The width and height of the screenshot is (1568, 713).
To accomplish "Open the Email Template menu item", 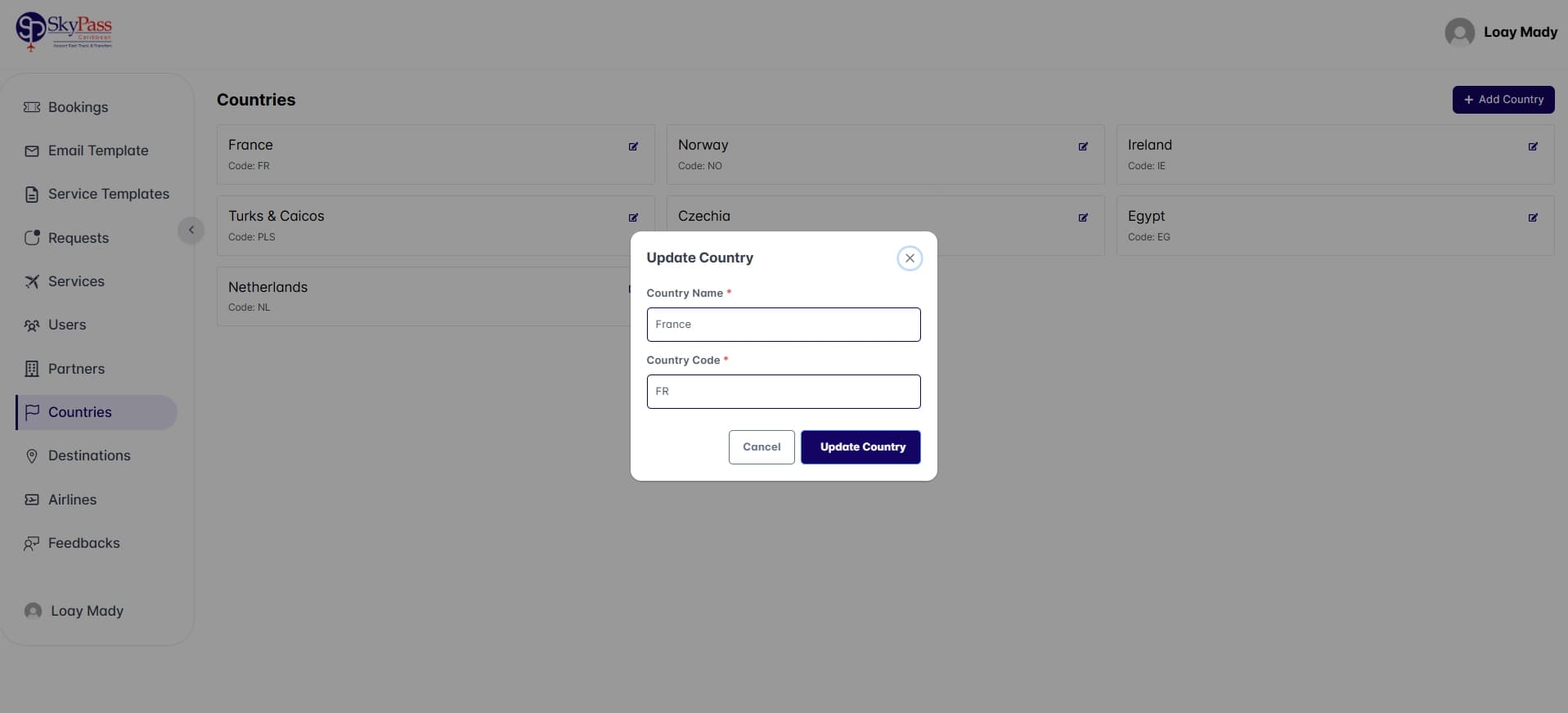I will (97, 150).
